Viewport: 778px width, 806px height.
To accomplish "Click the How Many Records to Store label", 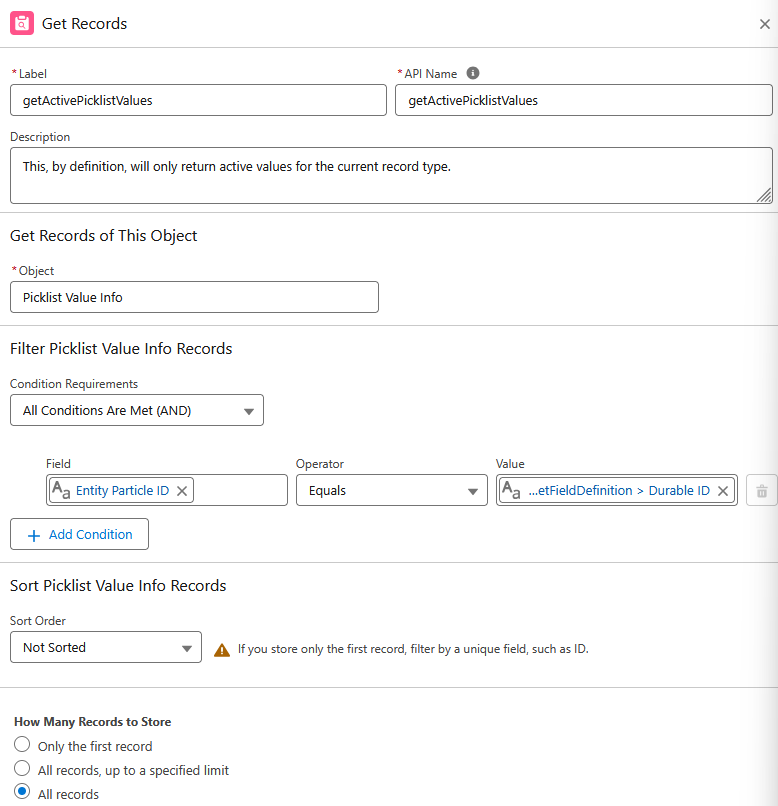I will tap(92, 722).
